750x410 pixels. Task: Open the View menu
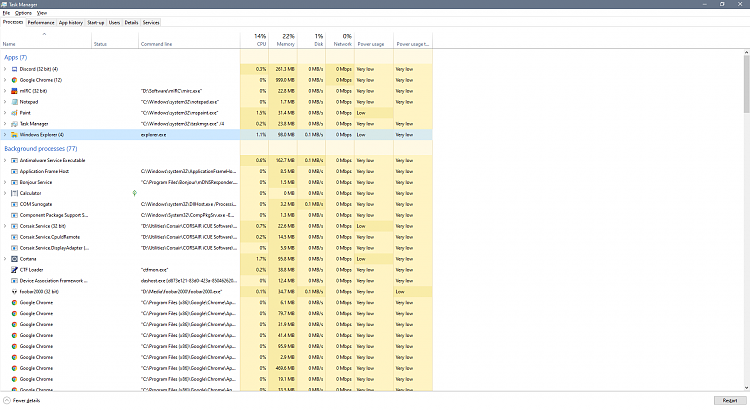click(x=42, y=13)
